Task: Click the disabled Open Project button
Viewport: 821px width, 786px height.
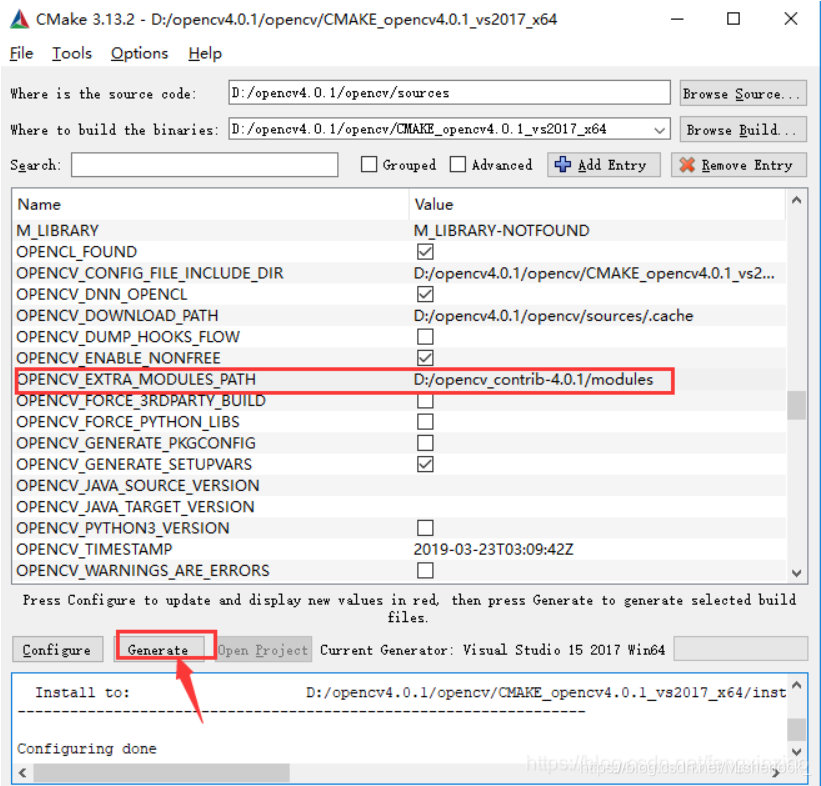Action: pos(263,649)
